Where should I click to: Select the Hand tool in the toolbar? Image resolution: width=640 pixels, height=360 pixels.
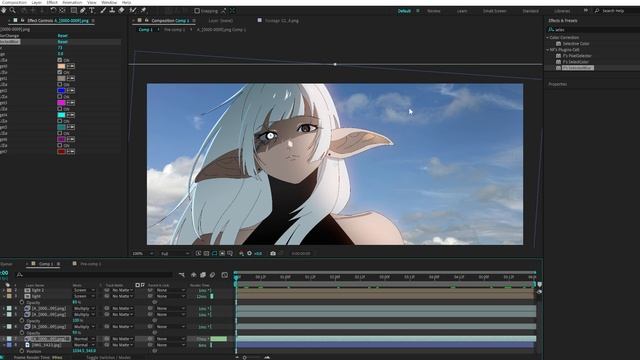4,10
